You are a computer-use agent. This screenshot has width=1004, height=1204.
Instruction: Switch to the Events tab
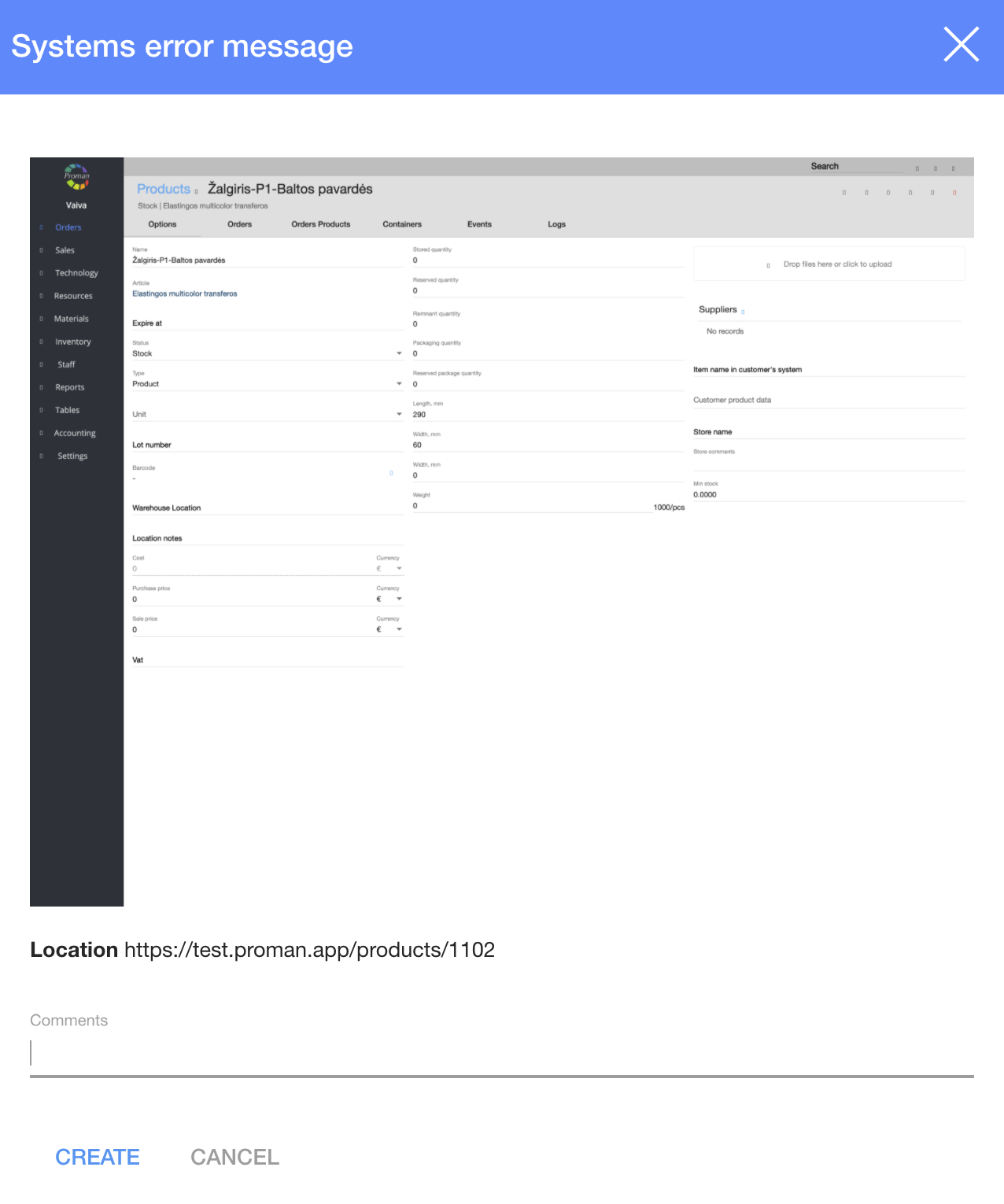point(479,224)
